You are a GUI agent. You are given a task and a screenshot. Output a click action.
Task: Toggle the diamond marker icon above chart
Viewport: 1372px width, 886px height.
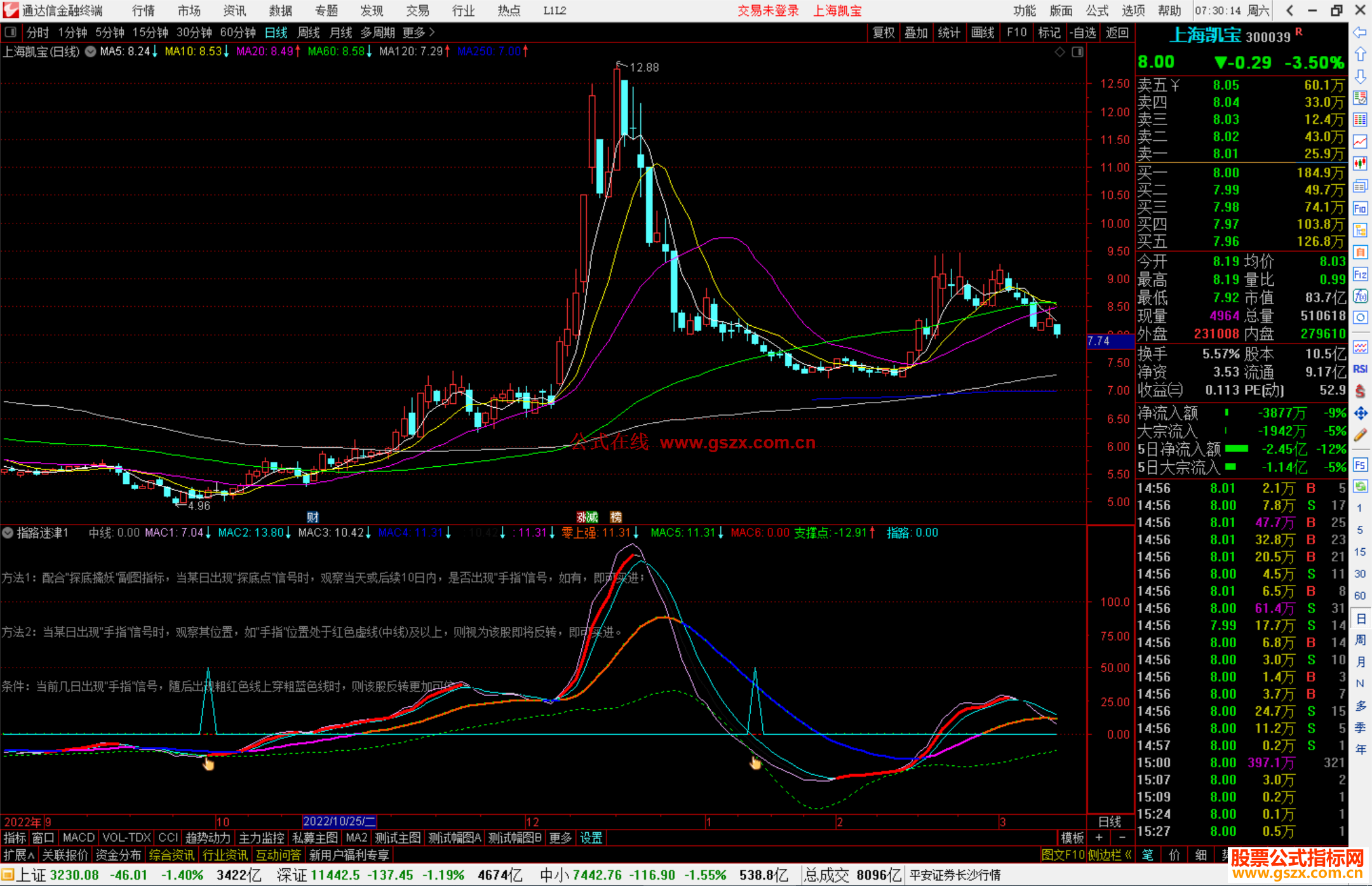pyautogui.click(x=1059, y=52)
